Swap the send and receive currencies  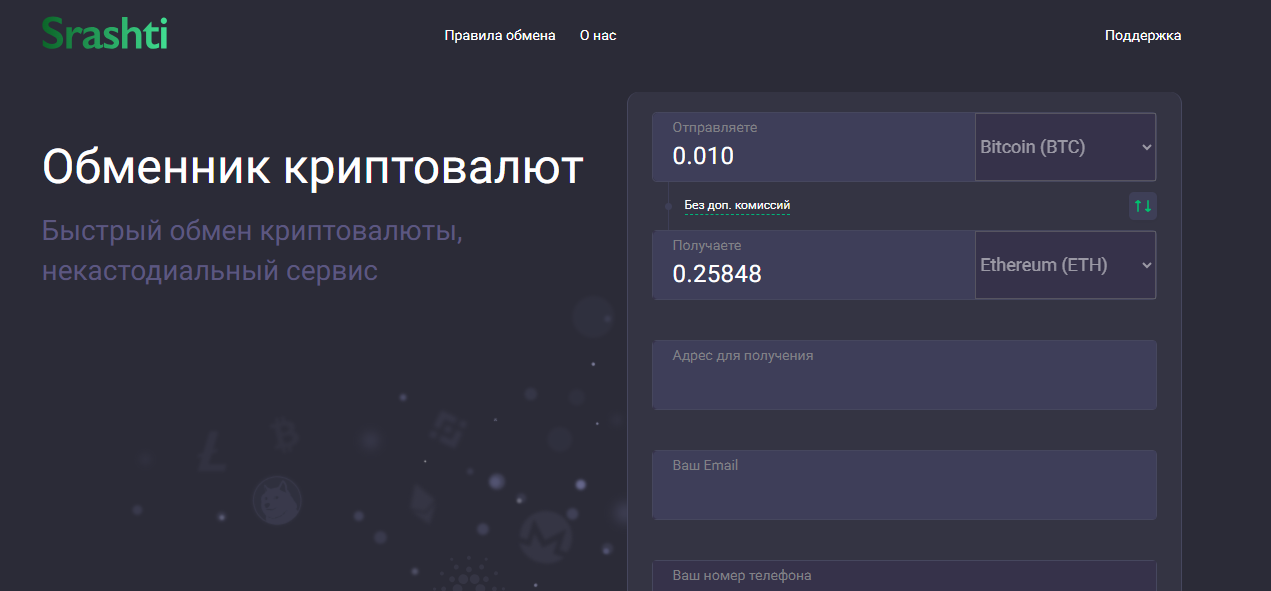(x=1142, y=206)
